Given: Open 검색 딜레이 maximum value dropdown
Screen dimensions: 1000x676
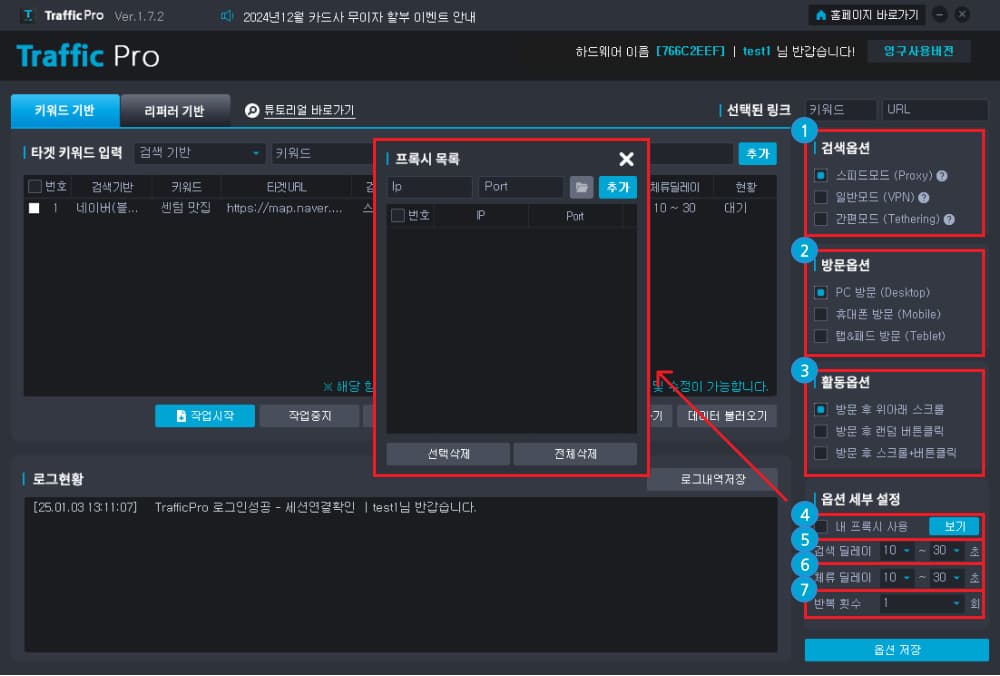Looking at the screenshot, I should [x=947, y=550].
